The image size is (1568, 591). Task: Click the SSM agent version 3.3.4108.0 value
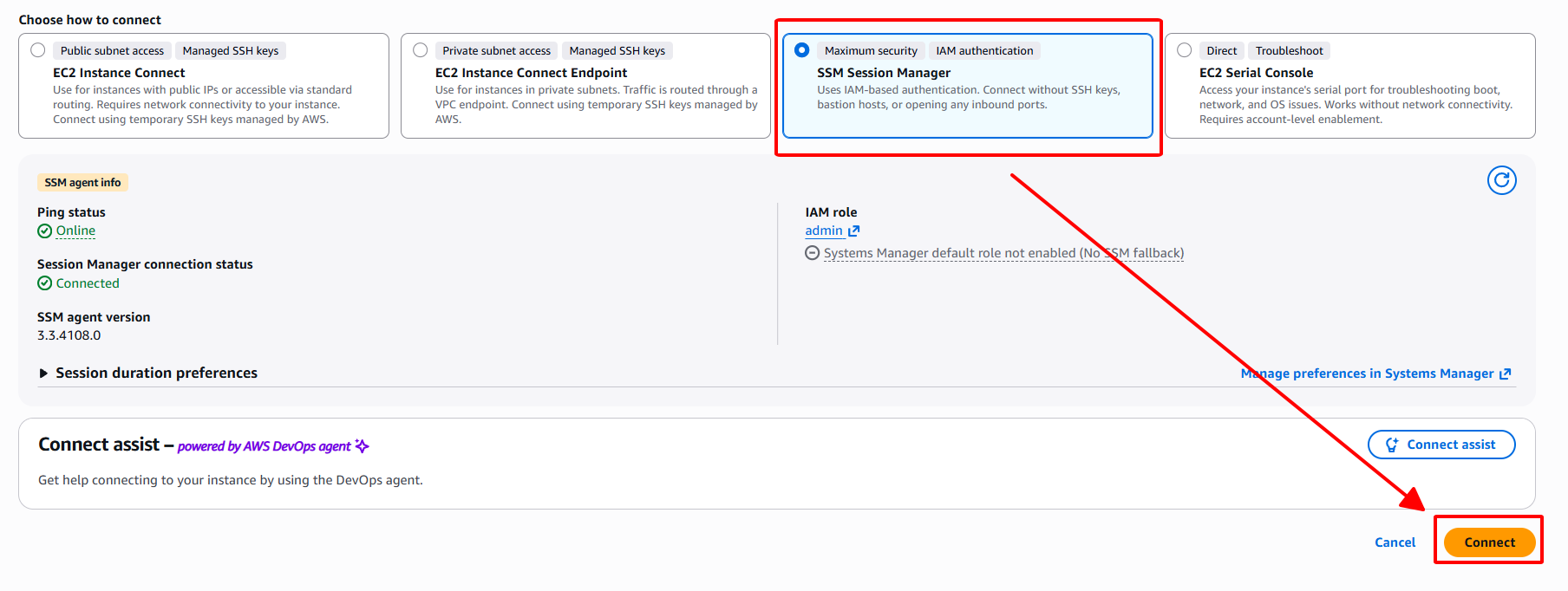(x=69, y=335)
